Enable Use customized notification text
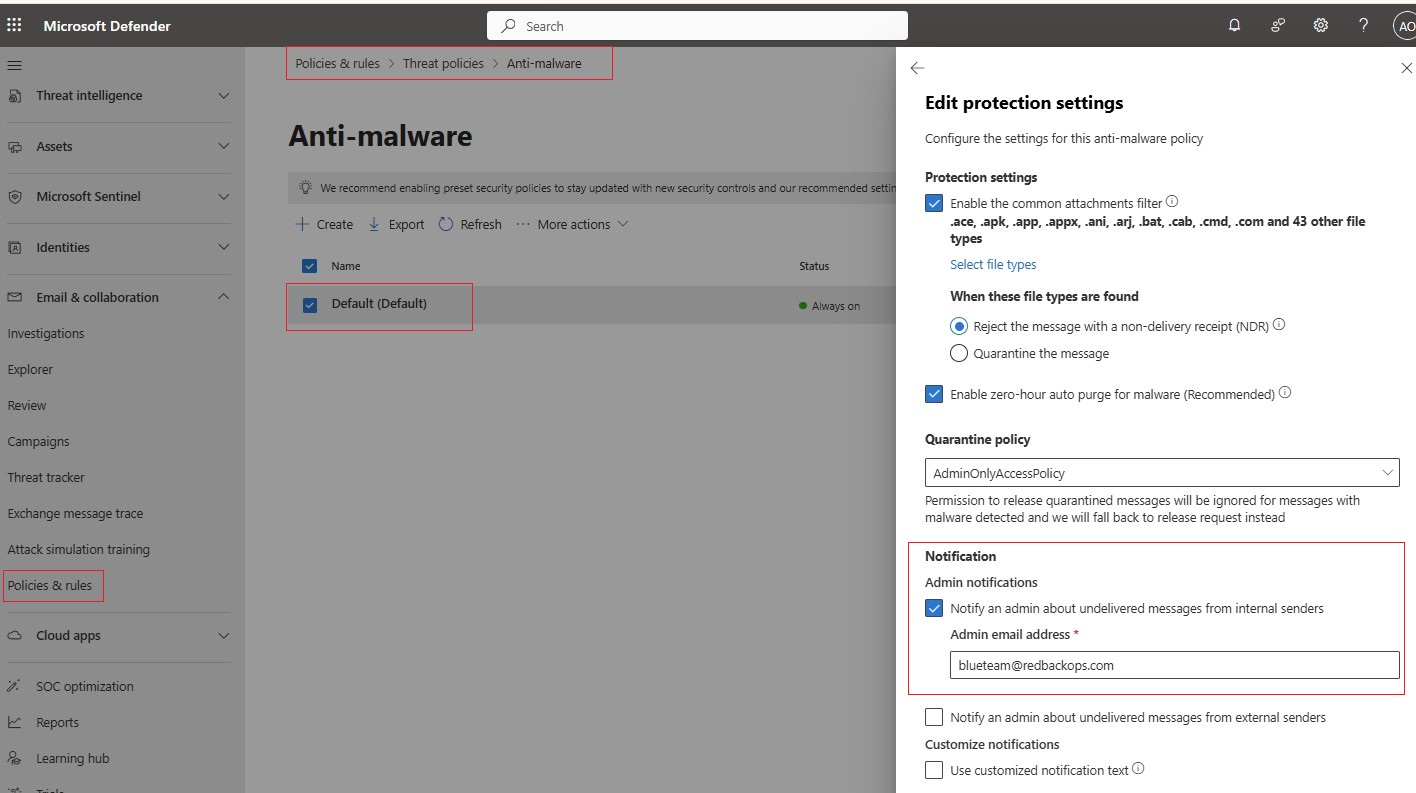 pyautogui.click(x=934, y=770)
